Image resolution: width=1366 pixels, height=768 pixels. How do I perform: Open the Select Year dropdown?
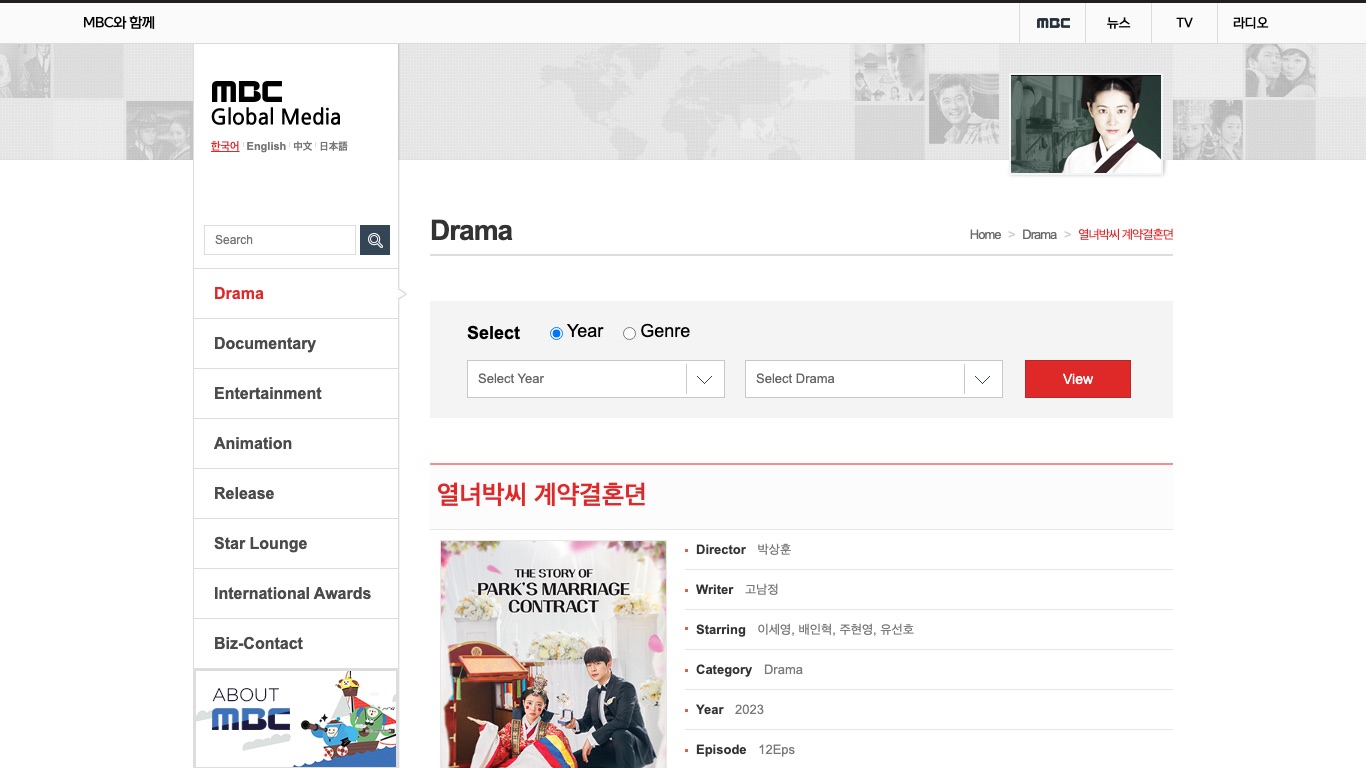pos(596,379)
